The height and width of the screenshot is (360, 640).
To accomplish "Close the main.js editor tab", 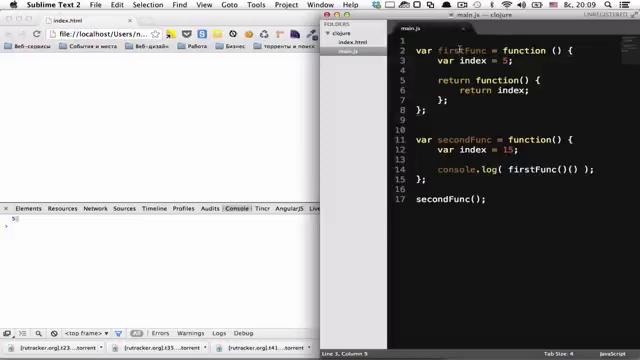I will (463, 29).
